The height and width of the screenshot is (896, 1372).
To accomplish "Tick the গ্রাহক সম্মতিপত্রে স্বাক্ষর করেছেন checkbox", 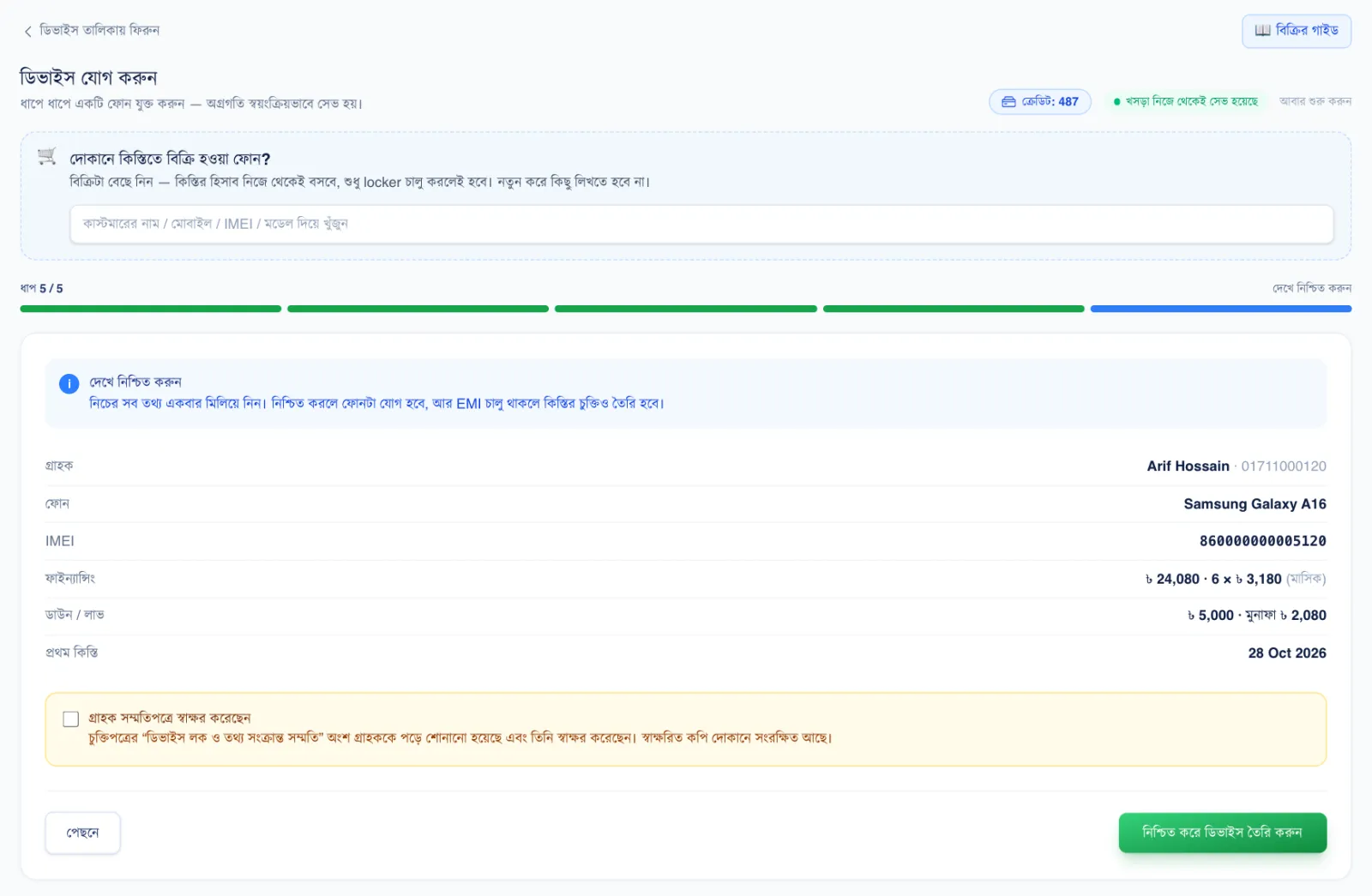I will click(71, 719).
